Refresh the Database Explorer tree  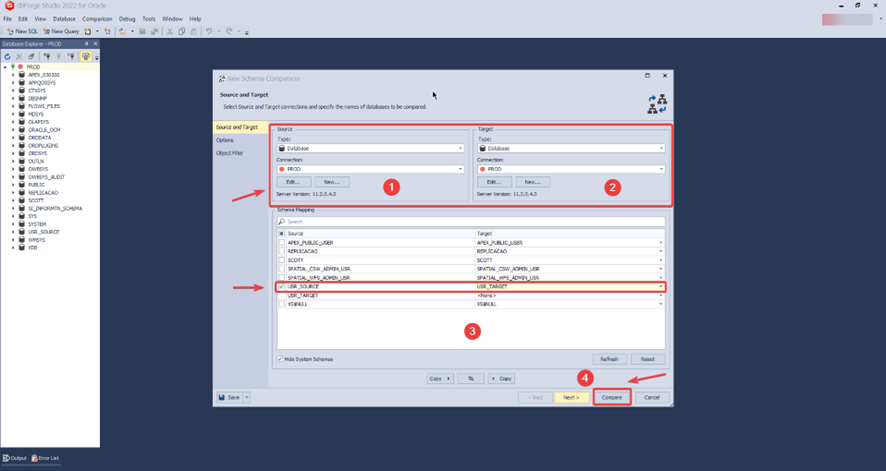[7, 57]
